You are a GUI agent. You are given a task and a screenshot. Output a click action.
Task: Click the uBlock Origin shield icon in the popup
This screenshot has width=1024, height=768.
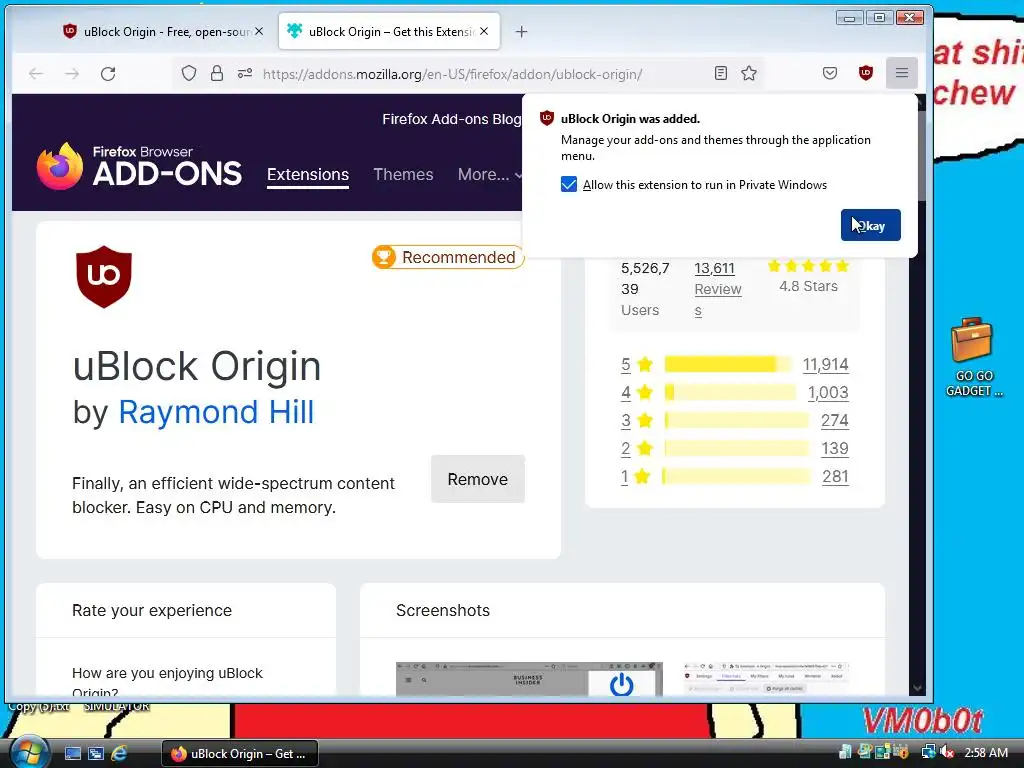547,118
